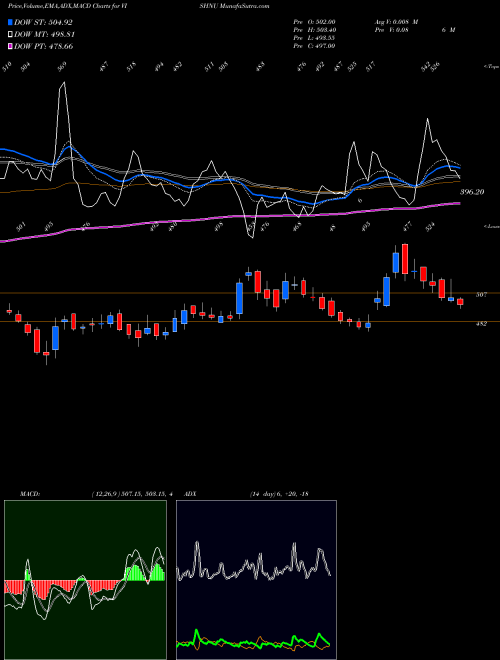Click the blue DOW ST legend swatch

(10, 22)
